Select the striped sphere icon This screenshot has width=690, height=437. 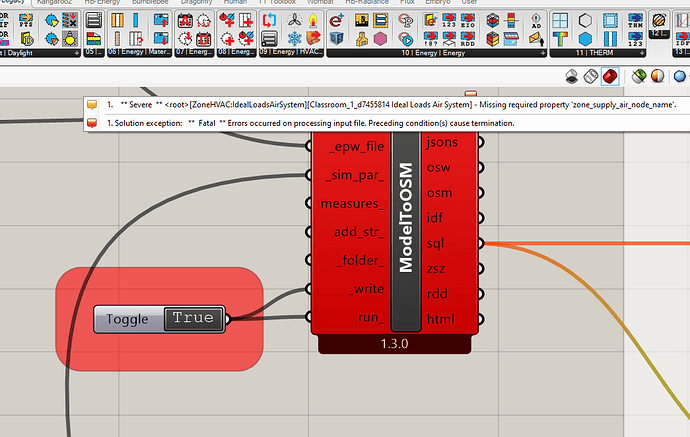(x=659, y=20)
